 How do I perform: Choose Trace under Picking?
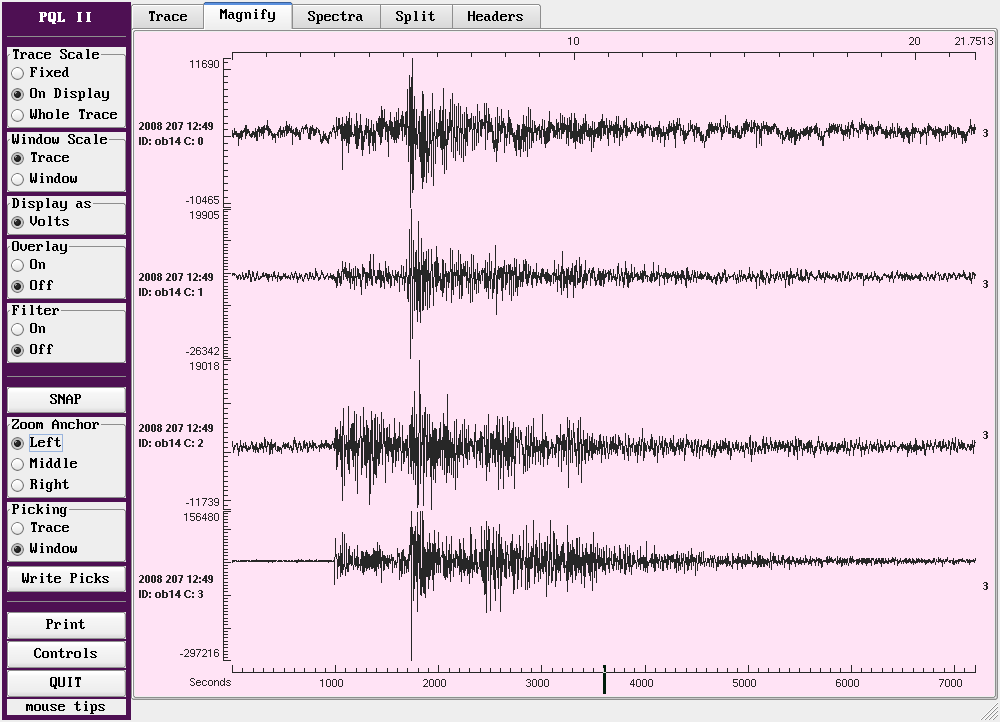(x=18, y=528)
